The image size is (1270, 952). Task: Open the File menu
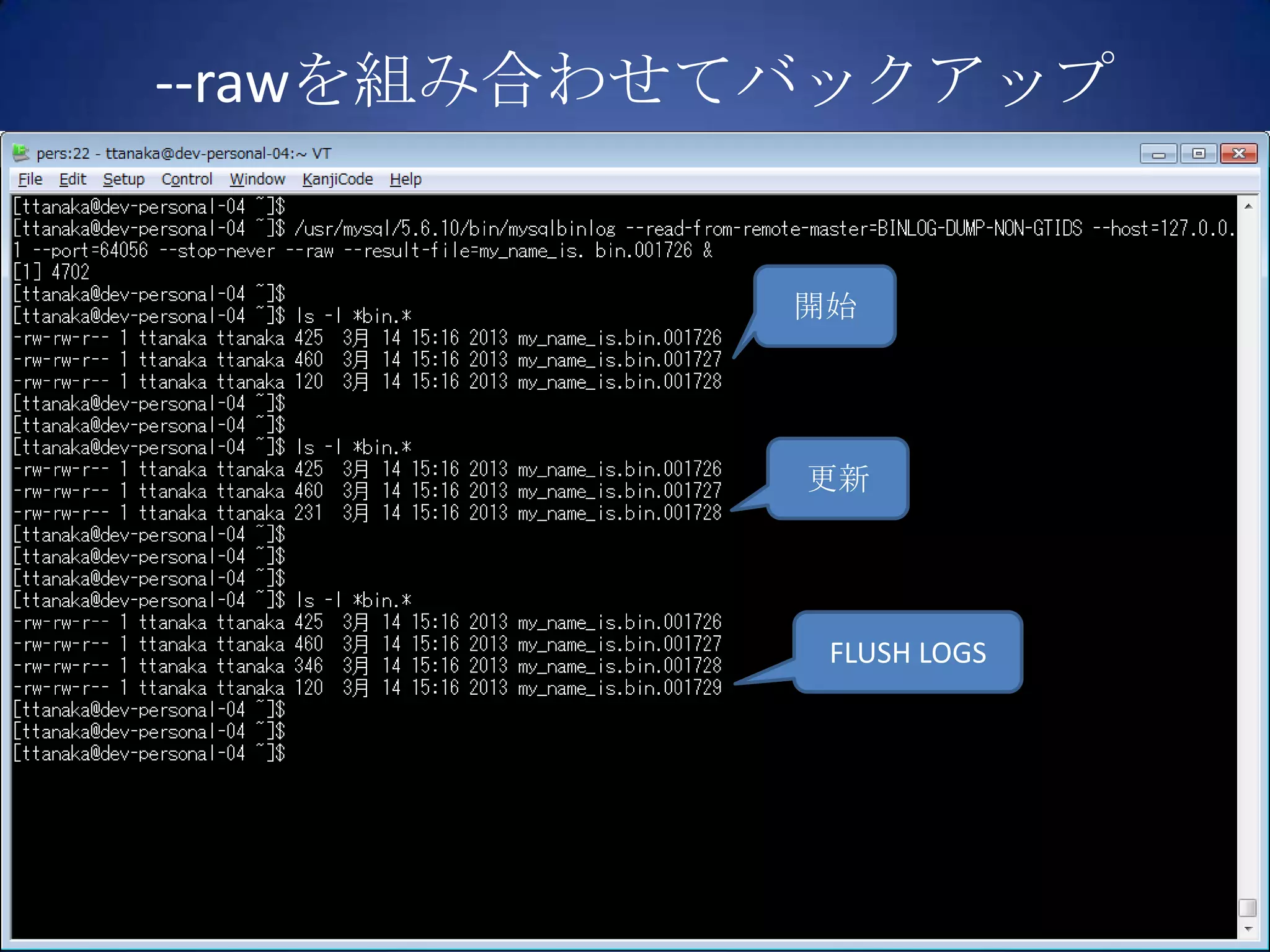click(x=30, y=179)
